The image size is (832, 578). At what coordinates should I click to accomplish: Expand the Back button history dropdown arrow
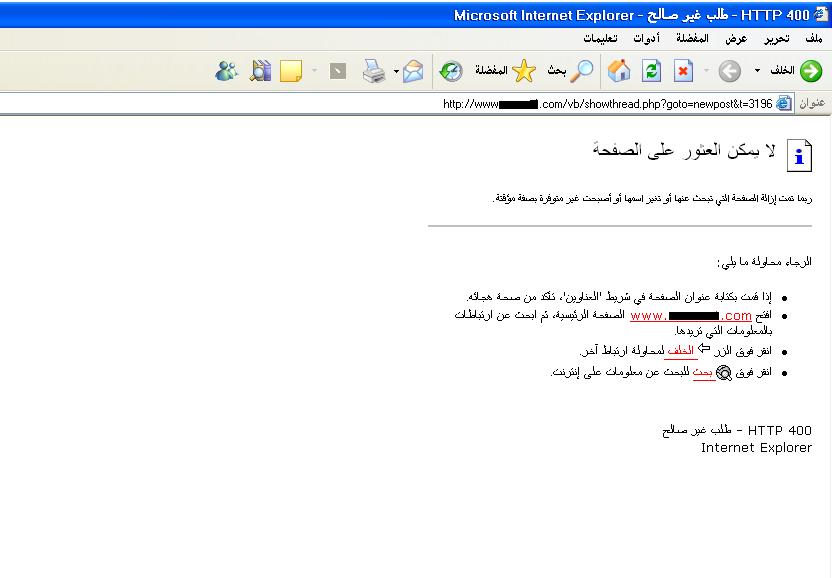click(757, 71)
